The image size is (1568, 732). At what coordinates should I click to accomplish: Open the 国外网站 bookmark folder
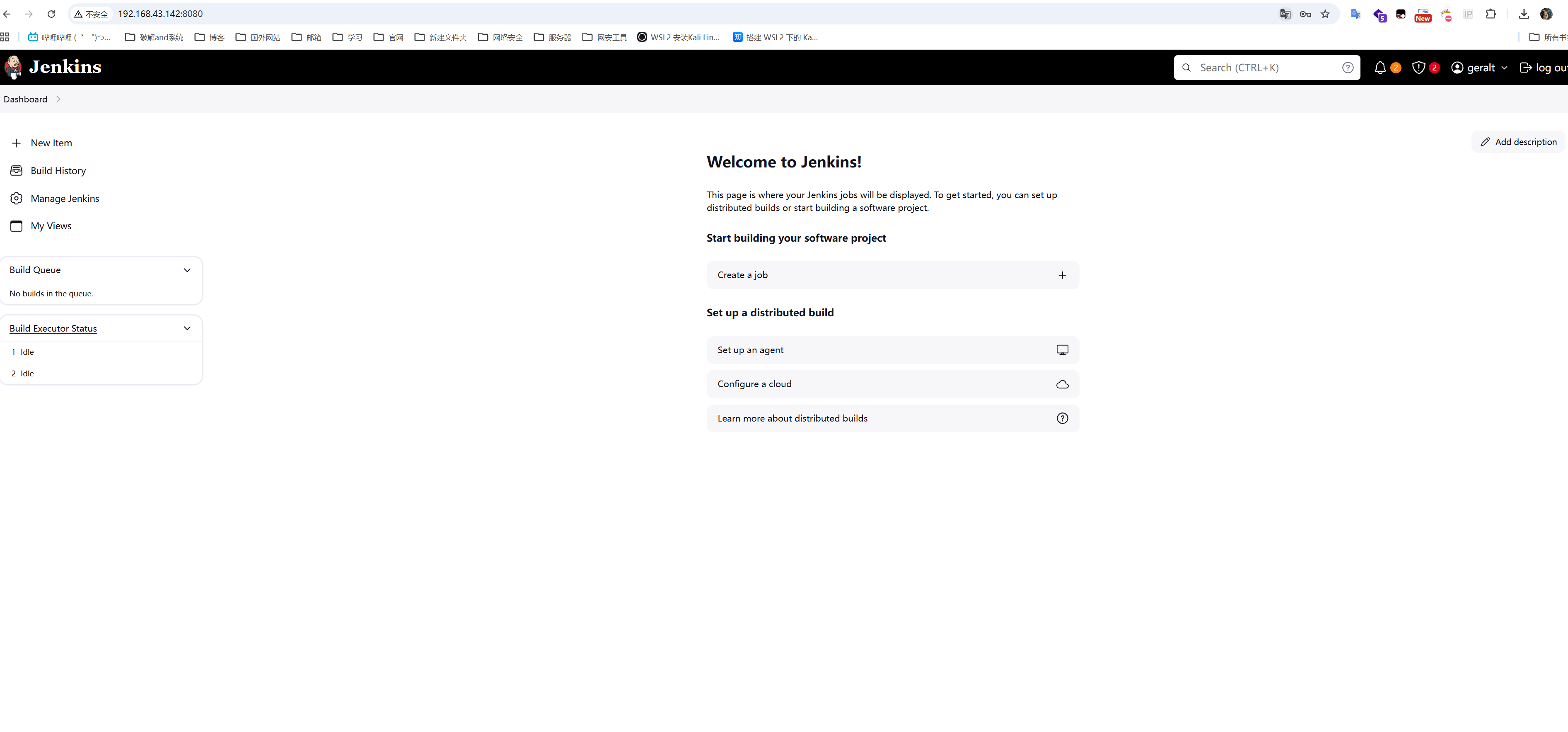tap(258, 37)
